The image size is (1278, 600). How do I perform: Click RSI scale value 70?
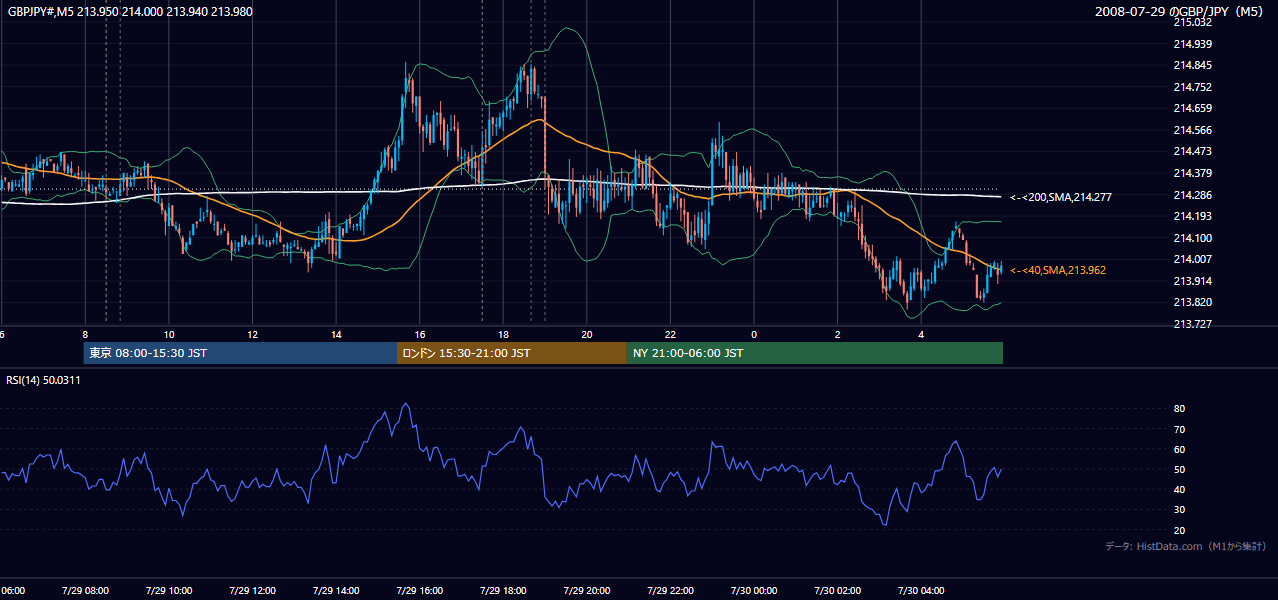1179,429
